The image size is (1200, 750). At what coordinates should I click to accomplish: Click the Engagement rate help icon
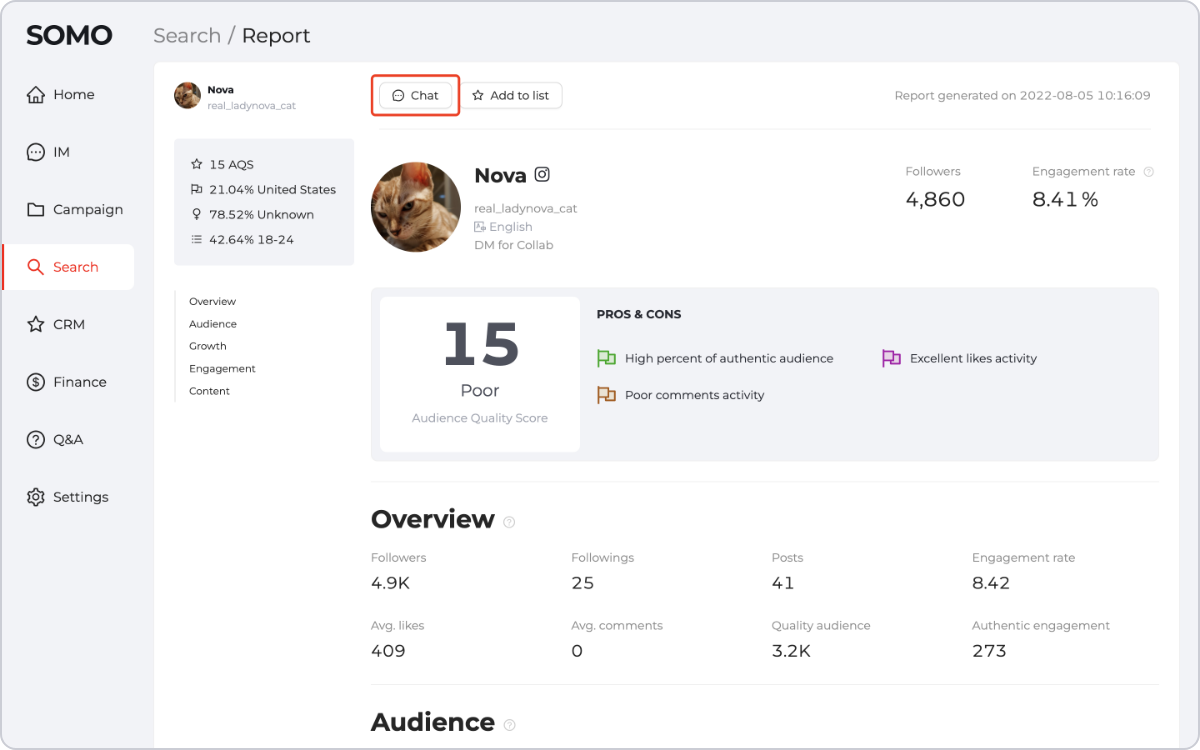coord(1148,172)
